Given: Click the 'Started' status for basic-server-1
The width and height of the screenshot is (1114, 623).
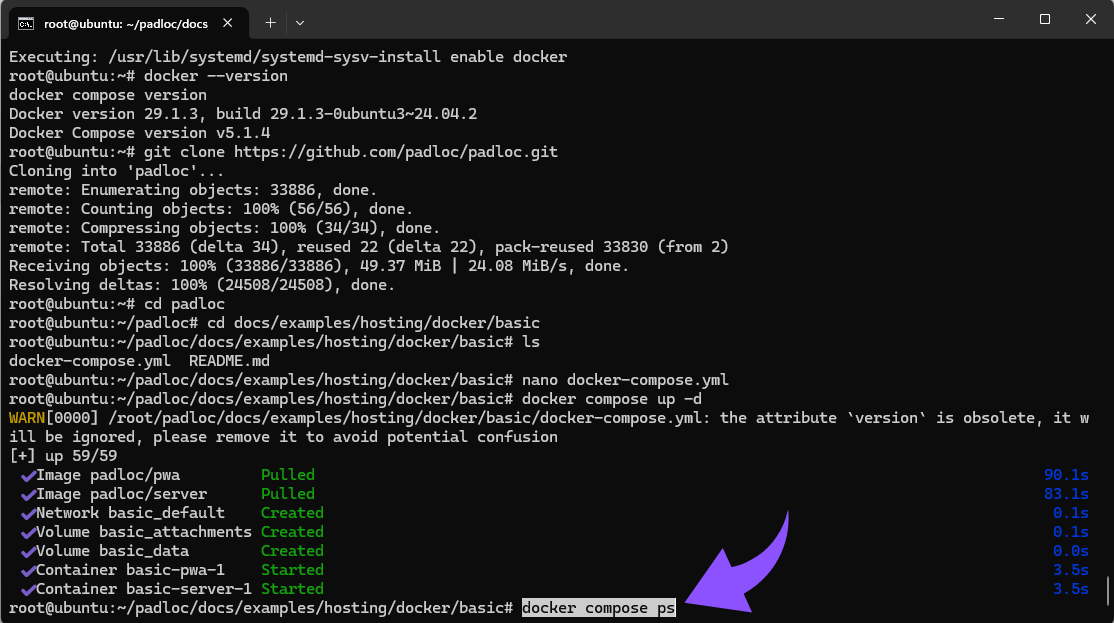Looking at the screenshot, I should (292, 589).
